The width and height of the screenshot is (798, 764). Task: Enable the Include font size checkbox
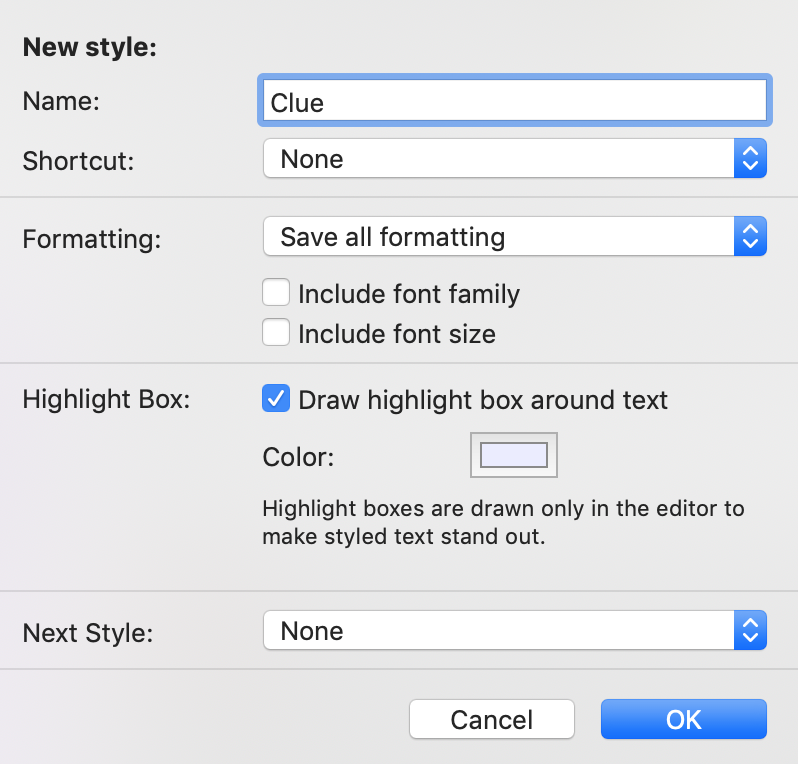276,332
